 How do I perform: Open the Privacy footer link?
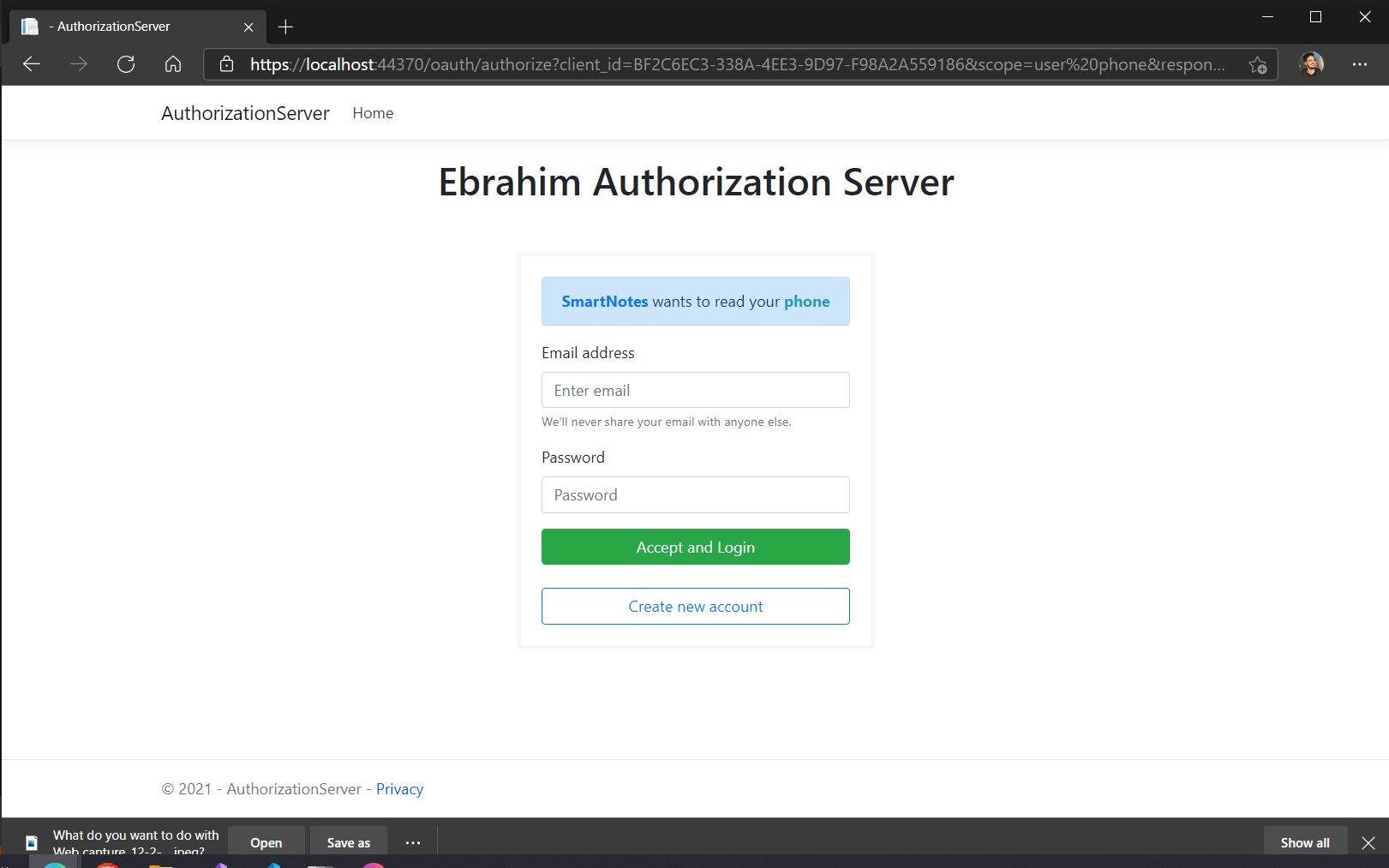click(399, 789)
